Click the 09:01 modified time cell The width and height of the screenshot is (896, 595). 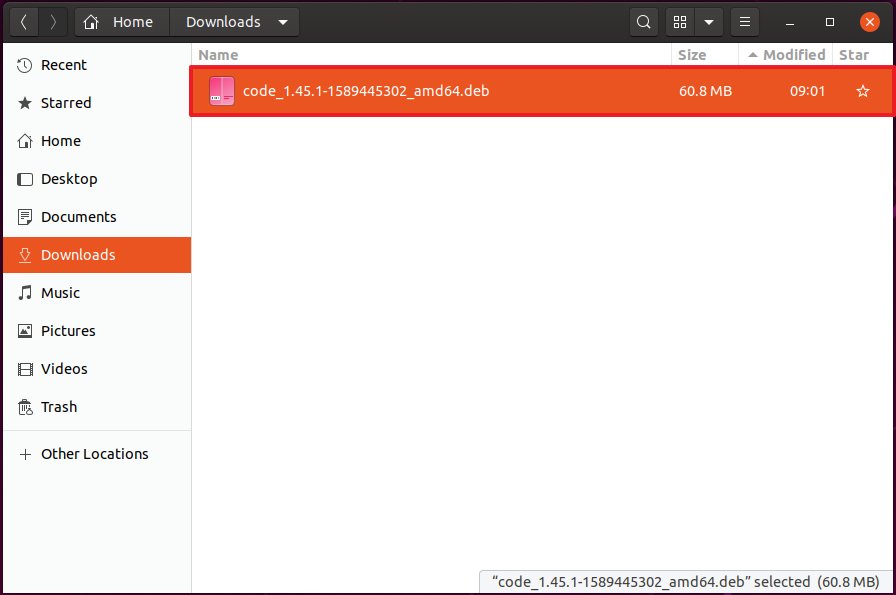point(807,91)
